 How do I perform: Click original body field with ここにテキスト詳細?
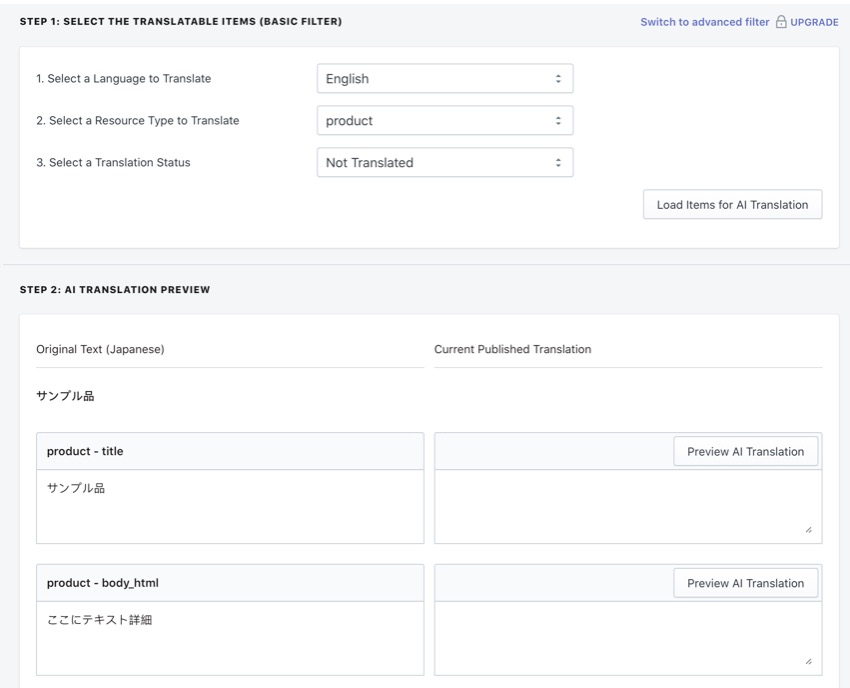coord(230,638)
